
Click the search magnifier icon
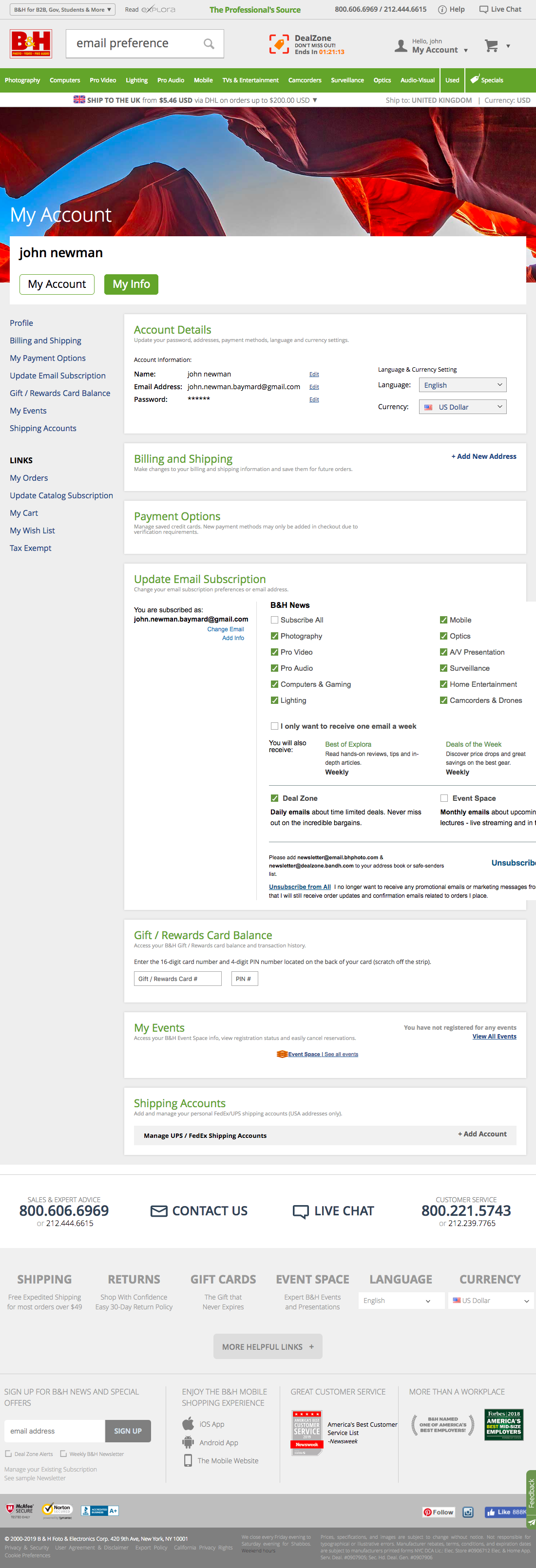(209, 44)
